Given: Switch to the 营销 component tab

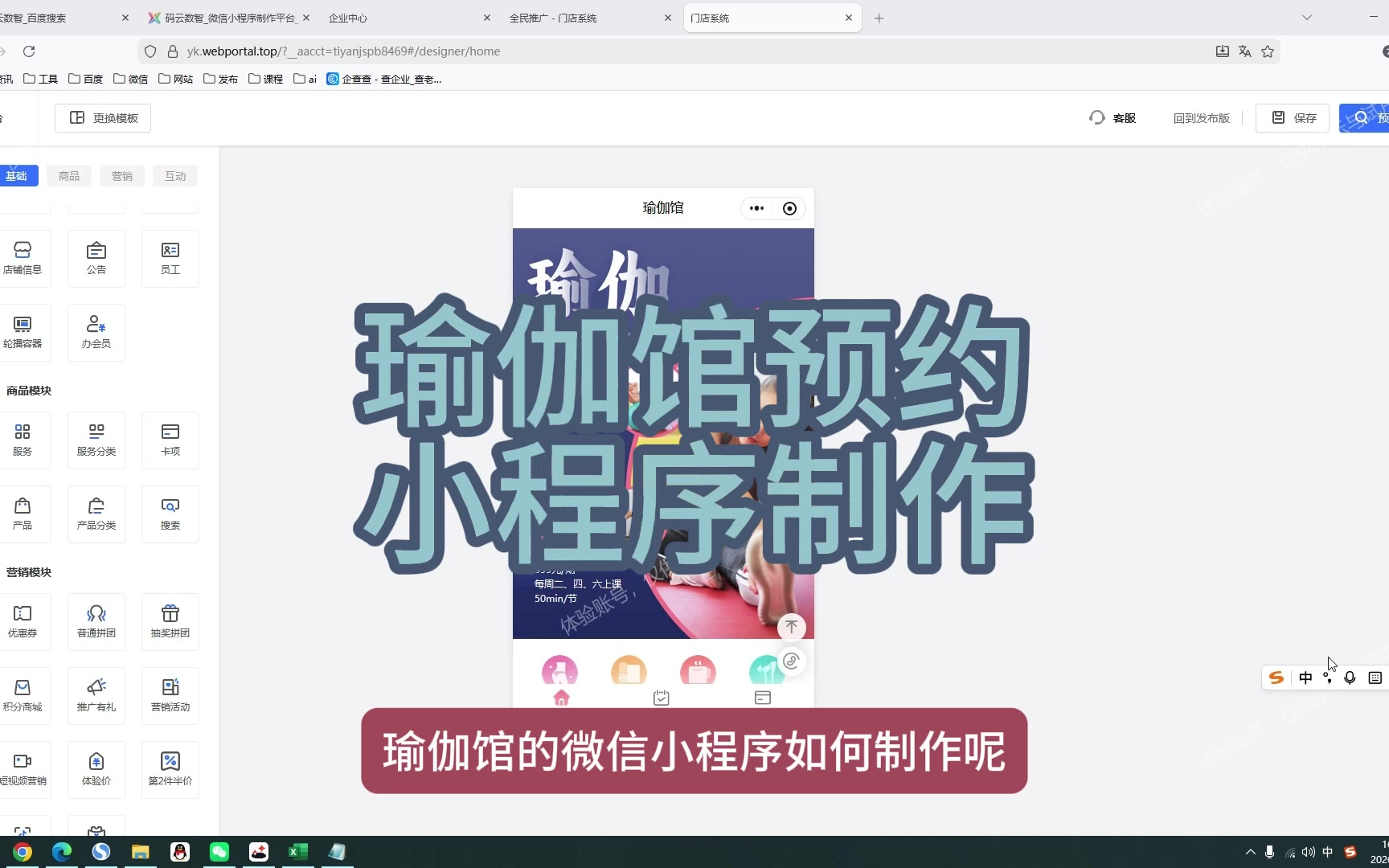Looking at the screenshot, I should (122, 176).
